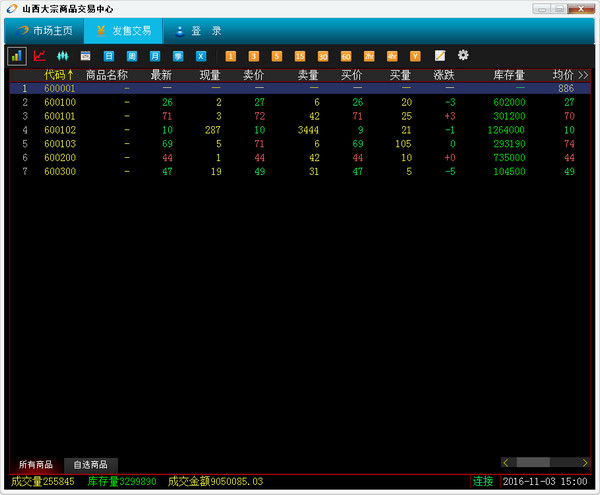Switch to weekly (周) period icon
The width and height of the screenshot is (600, 495).
tap(132, 56)
